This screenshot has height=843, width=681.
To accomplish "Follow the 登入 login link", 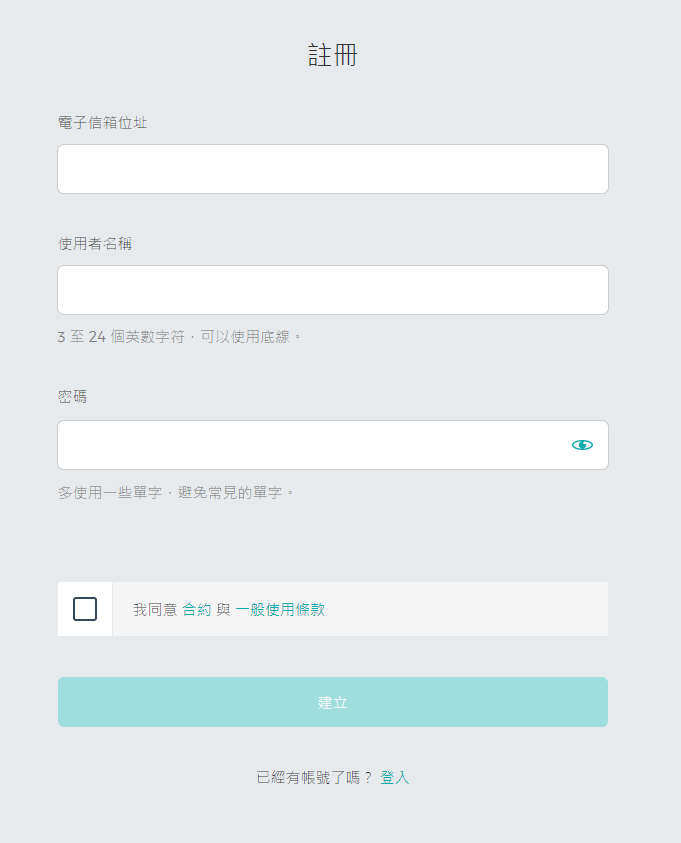I will (x=395, y=777).
